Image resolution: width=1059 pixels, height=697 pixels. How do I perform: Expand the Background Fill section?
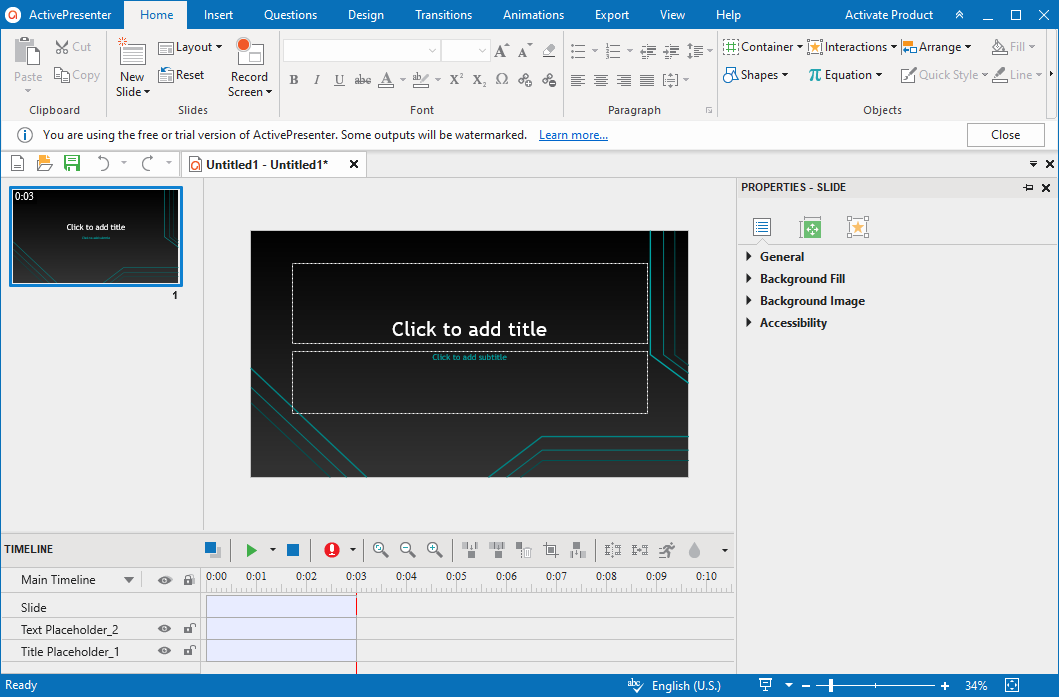coord(802,279)
